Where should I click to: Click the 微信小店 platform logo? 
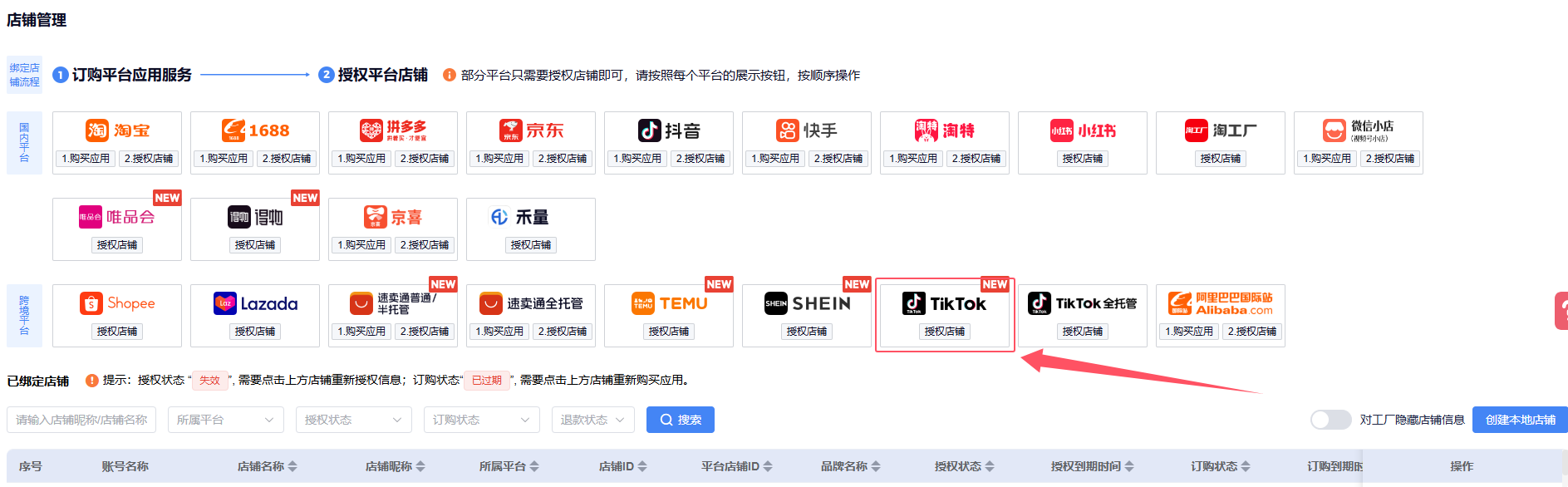point(1359,130)
